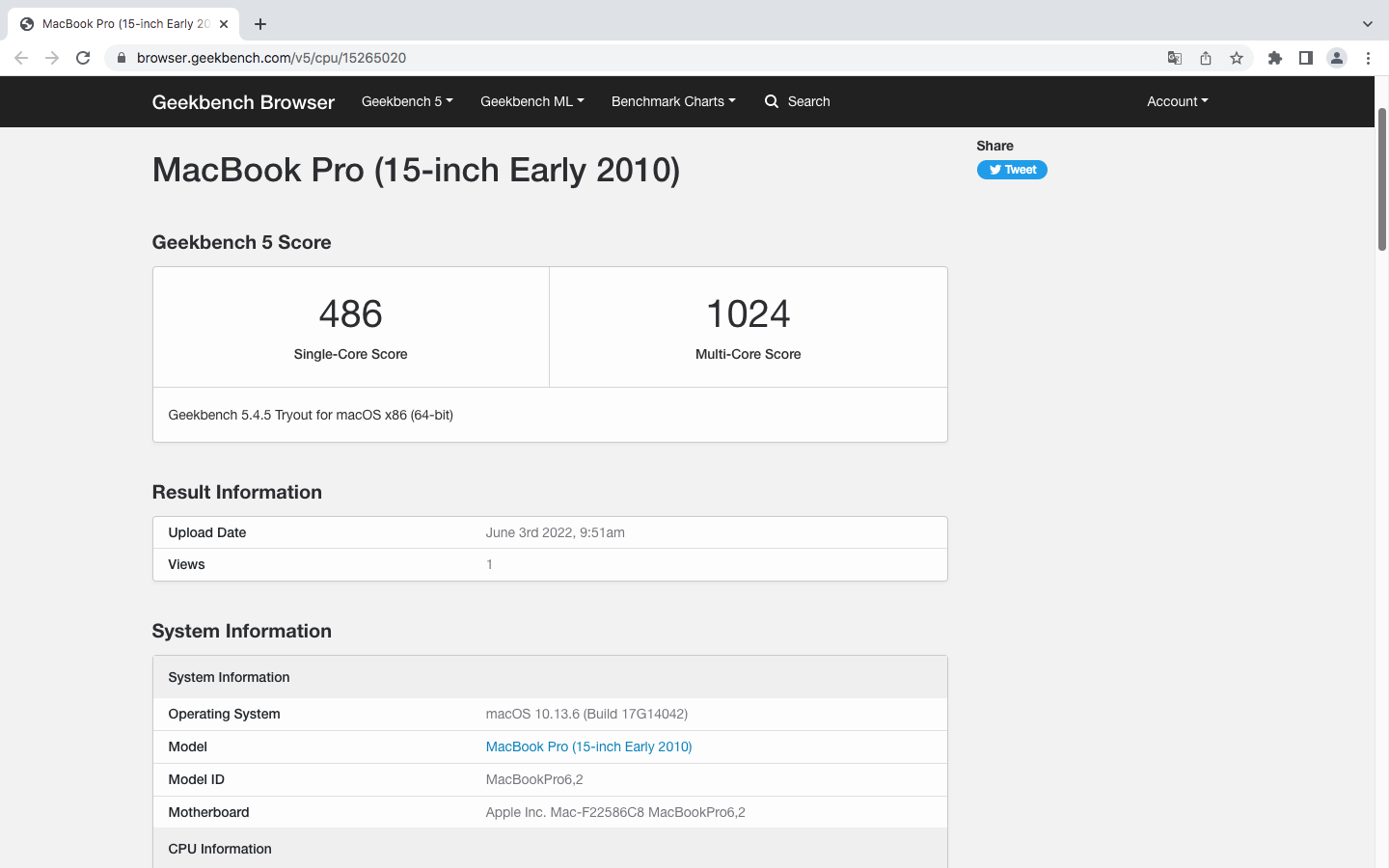Reload the page with the refresh icon

tap(83, 58)
